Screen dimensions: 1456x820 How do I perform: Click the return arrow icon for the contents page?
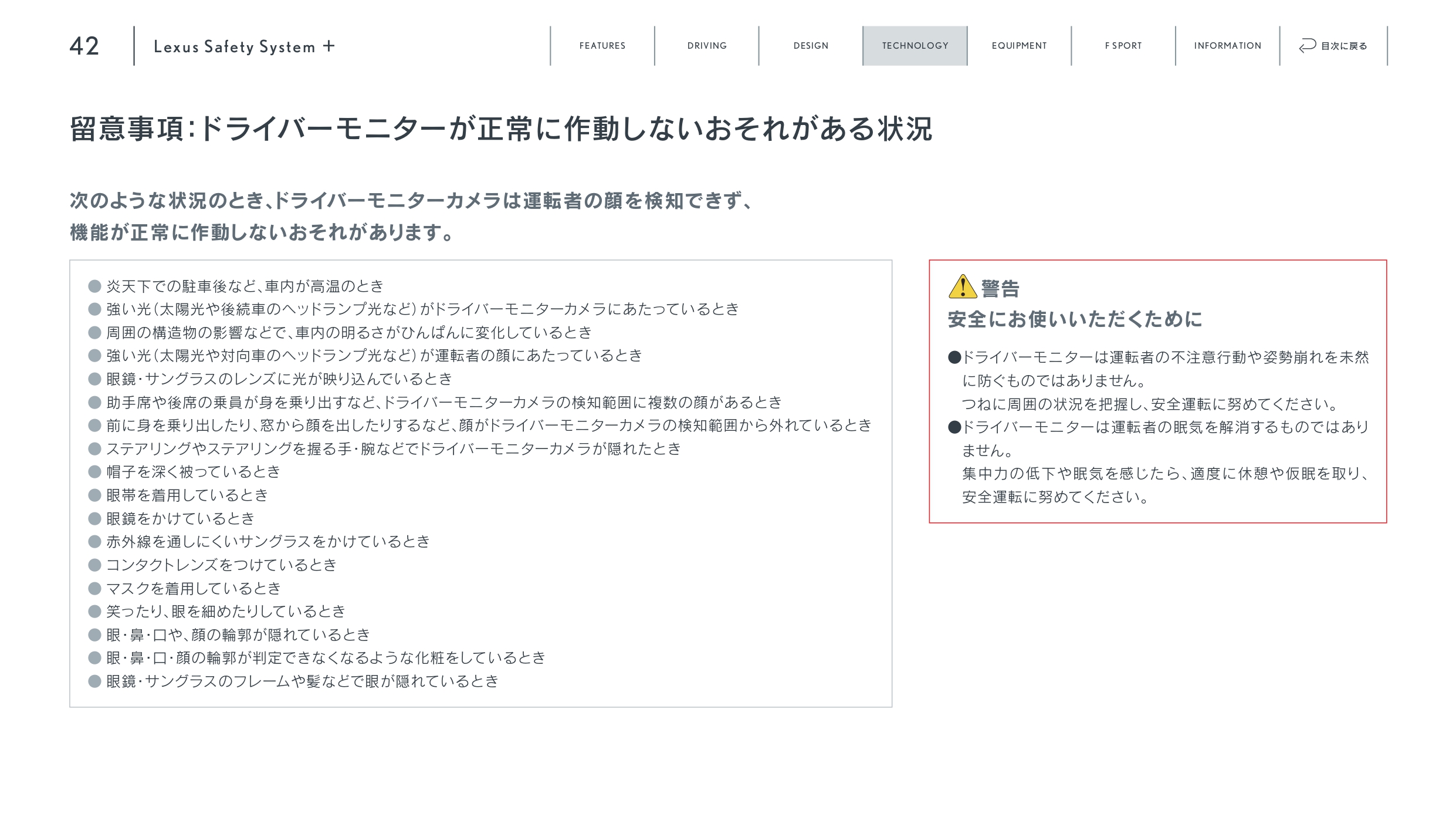1307,46
